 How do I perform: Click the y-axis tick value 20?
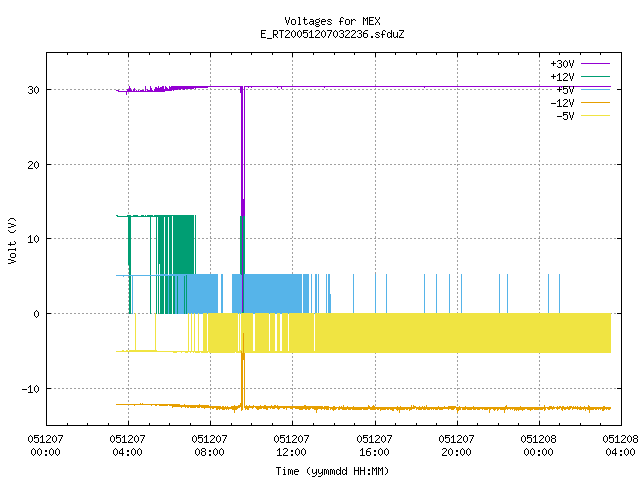(34, 165)
